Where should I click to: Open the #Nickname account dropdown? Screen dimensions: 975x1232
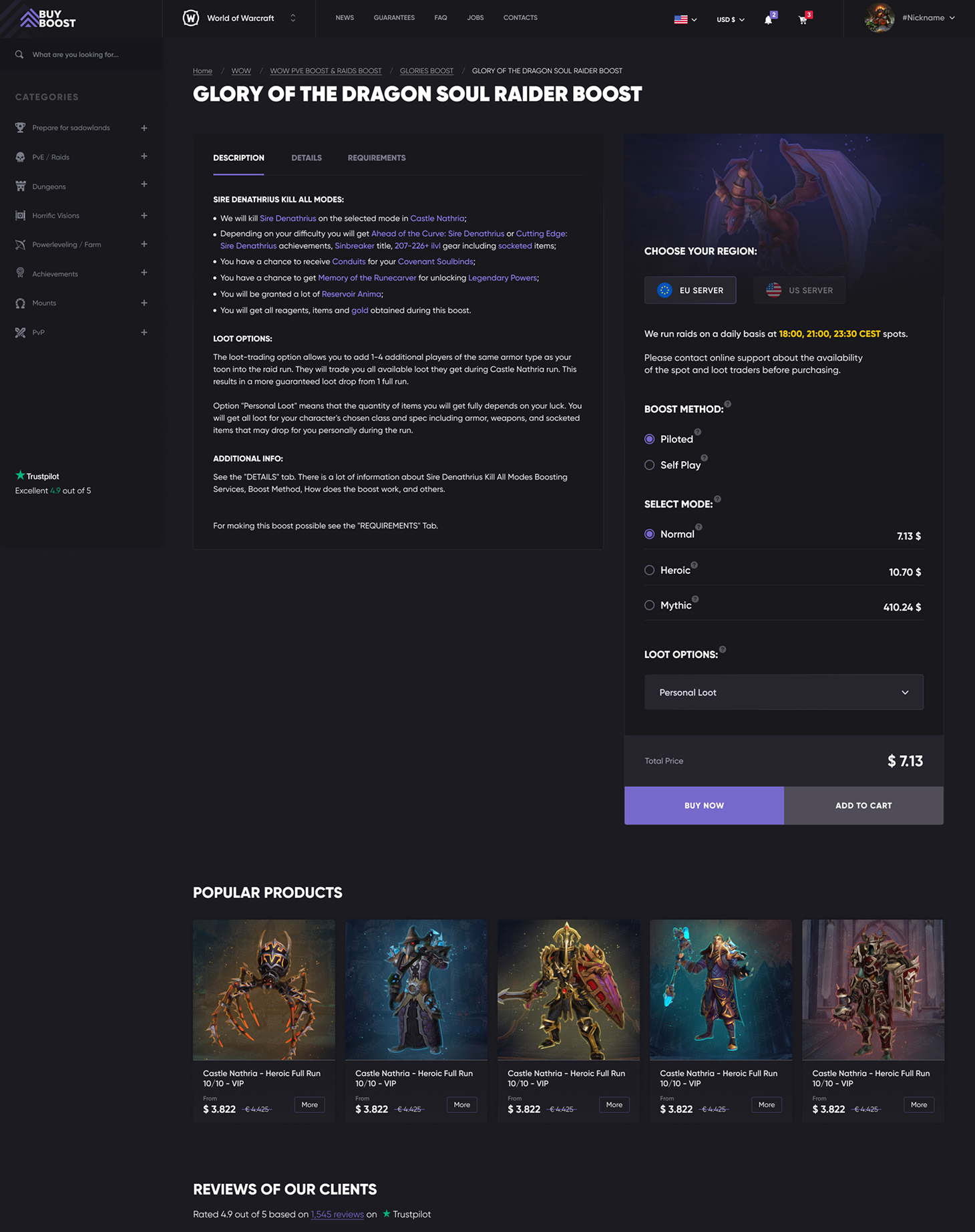coord(928,18)
